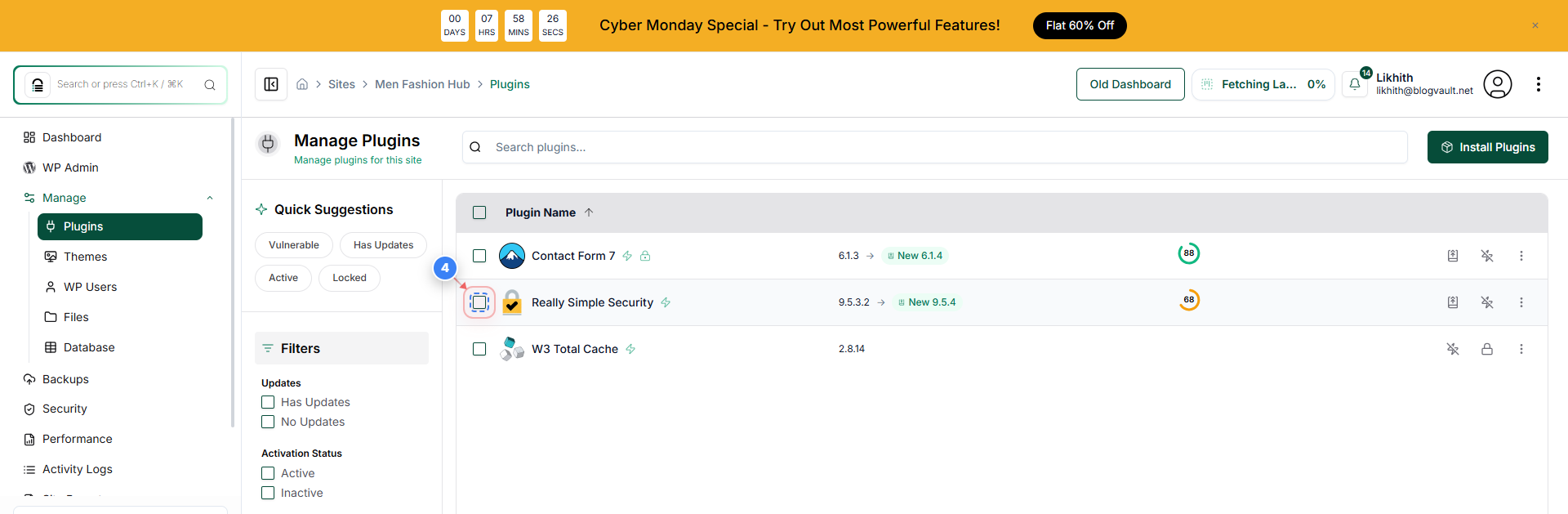Enable Has Updates filter checkbox
This screenshot has height=514, width=1568.
click(268, 402)
